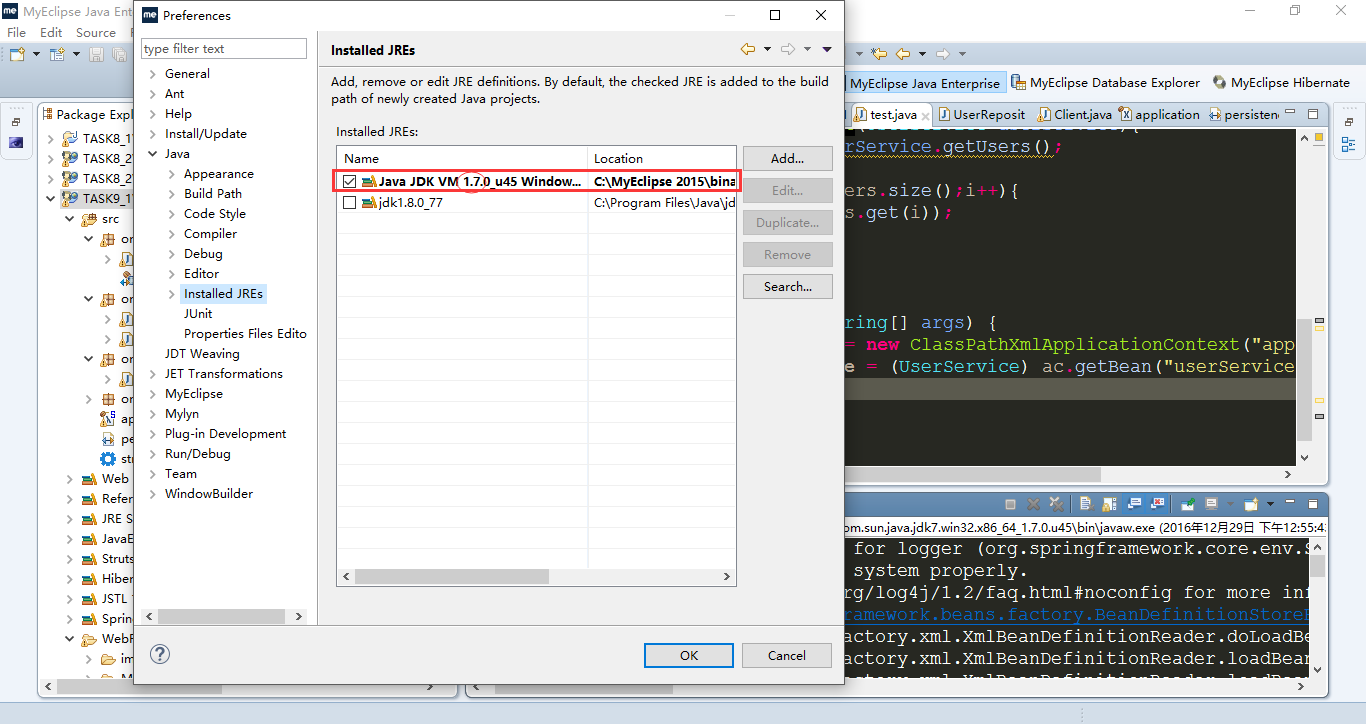Switch to the UserReposit editor tab
Viewport: 1366px width, 724px height.
[980, 115]
